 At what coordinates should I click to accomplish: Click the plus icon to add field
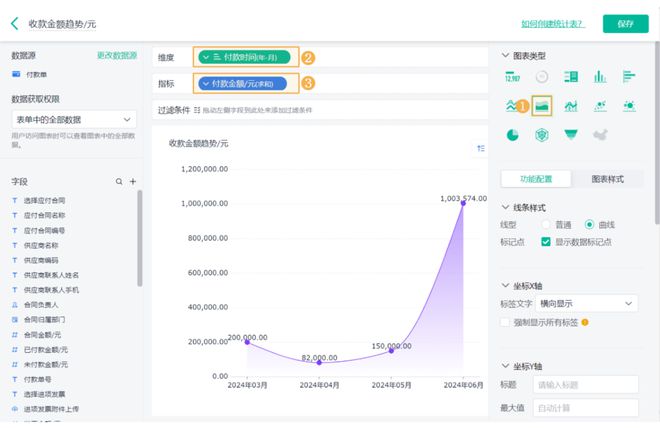coord(133,182)
